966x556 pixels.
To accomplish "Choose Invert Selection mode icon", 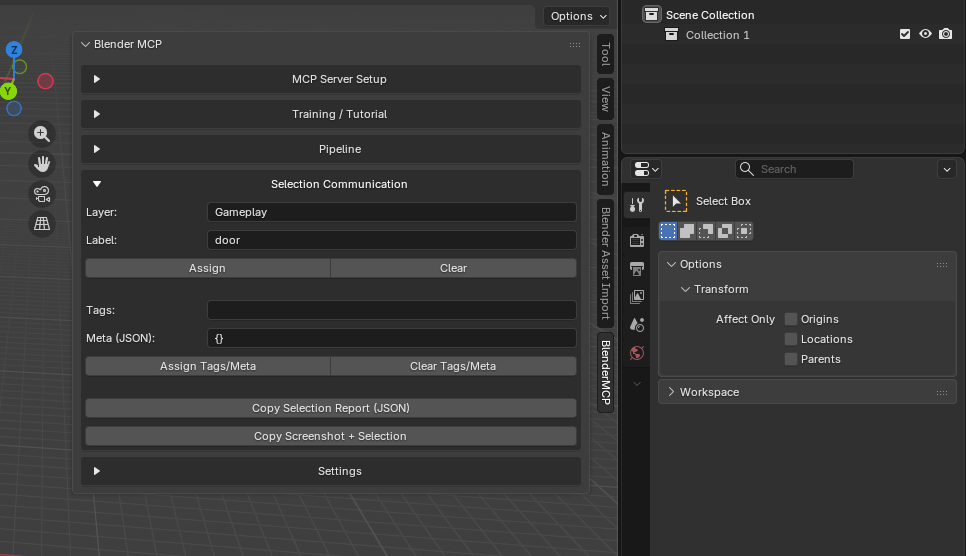I will click(725, 231).
